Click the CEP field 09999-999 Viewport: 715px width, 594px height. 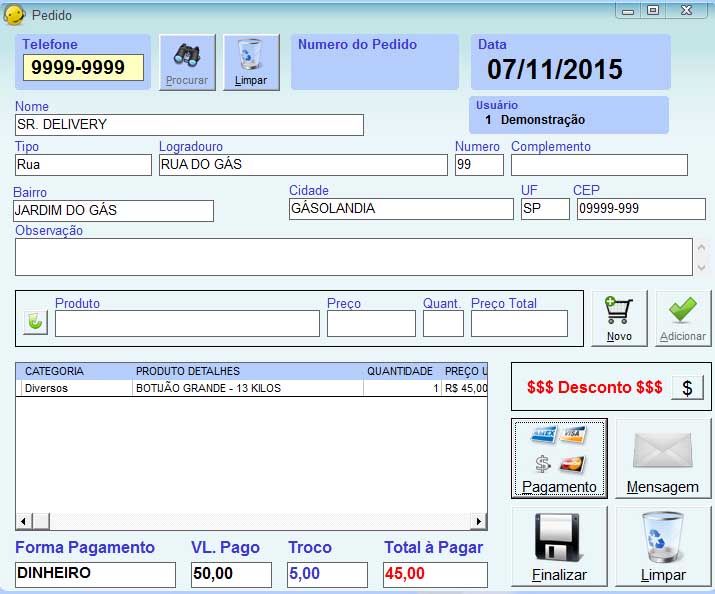(641, 209)
